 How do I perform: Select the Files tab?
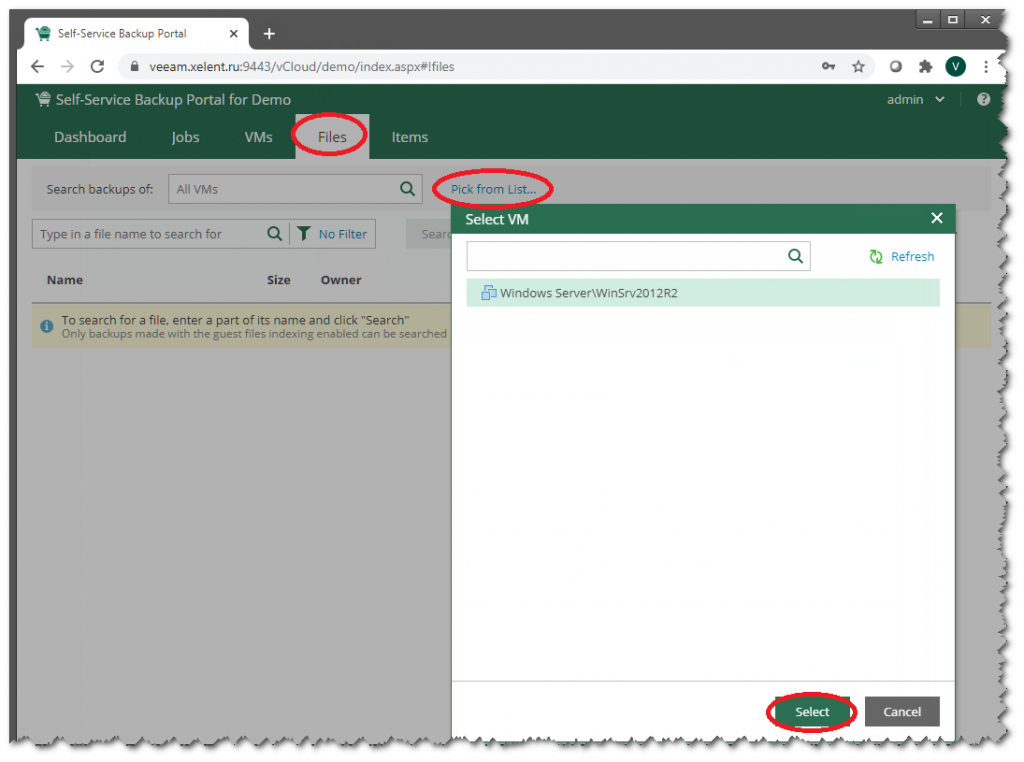pyautogui.click(x=332, y=136)
